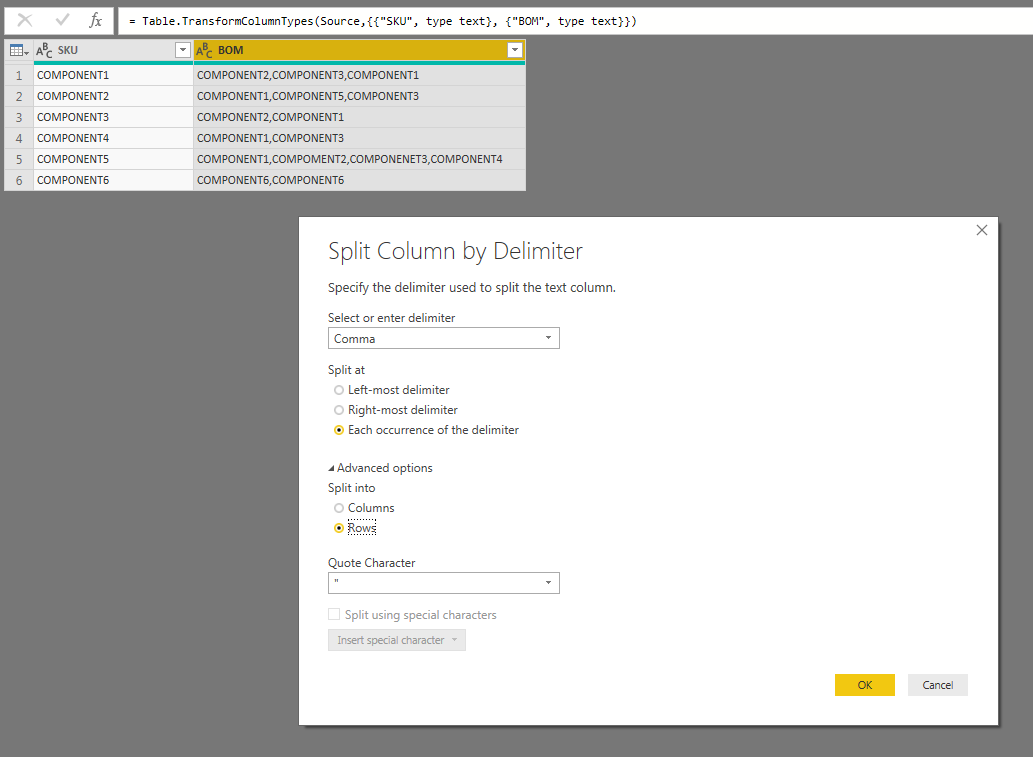
Task: Click SKU cell COMPONENT4 in row 4
Action: tap(113, 138)
